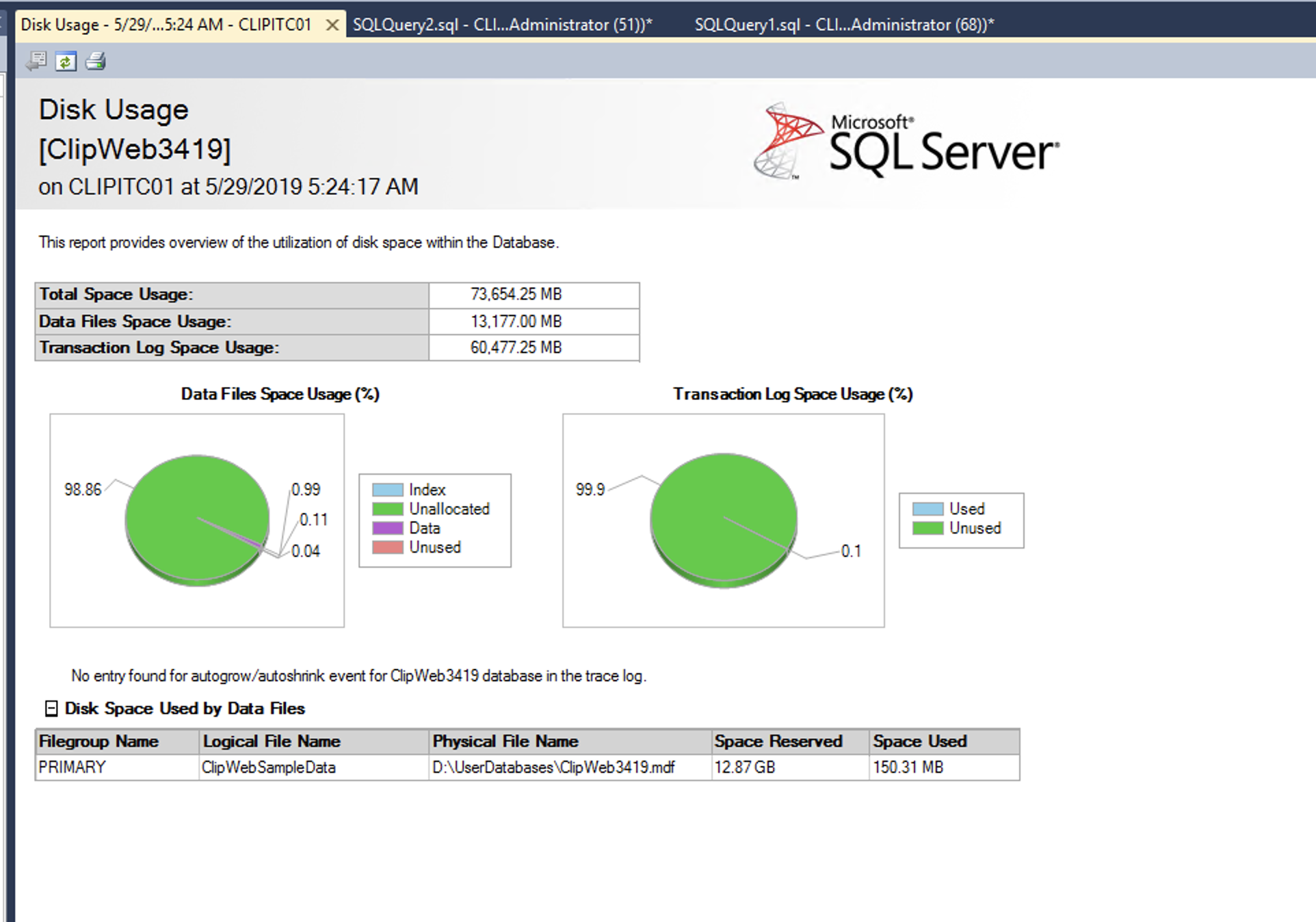The width and height of the screenshot is (1316, 922).
Task: Click the 0.11 pie chart label
Action: click(x=314, y=520)
